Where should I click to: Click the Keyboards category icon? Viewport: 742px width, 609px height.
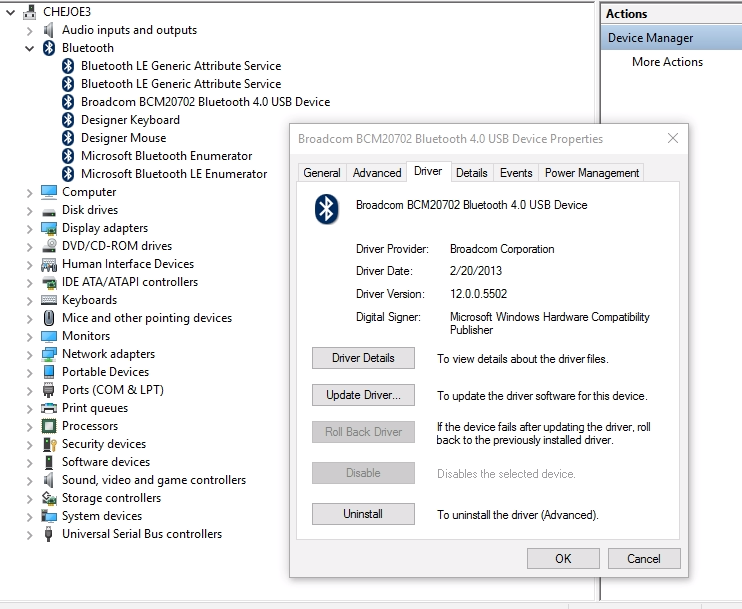(49, 300)
